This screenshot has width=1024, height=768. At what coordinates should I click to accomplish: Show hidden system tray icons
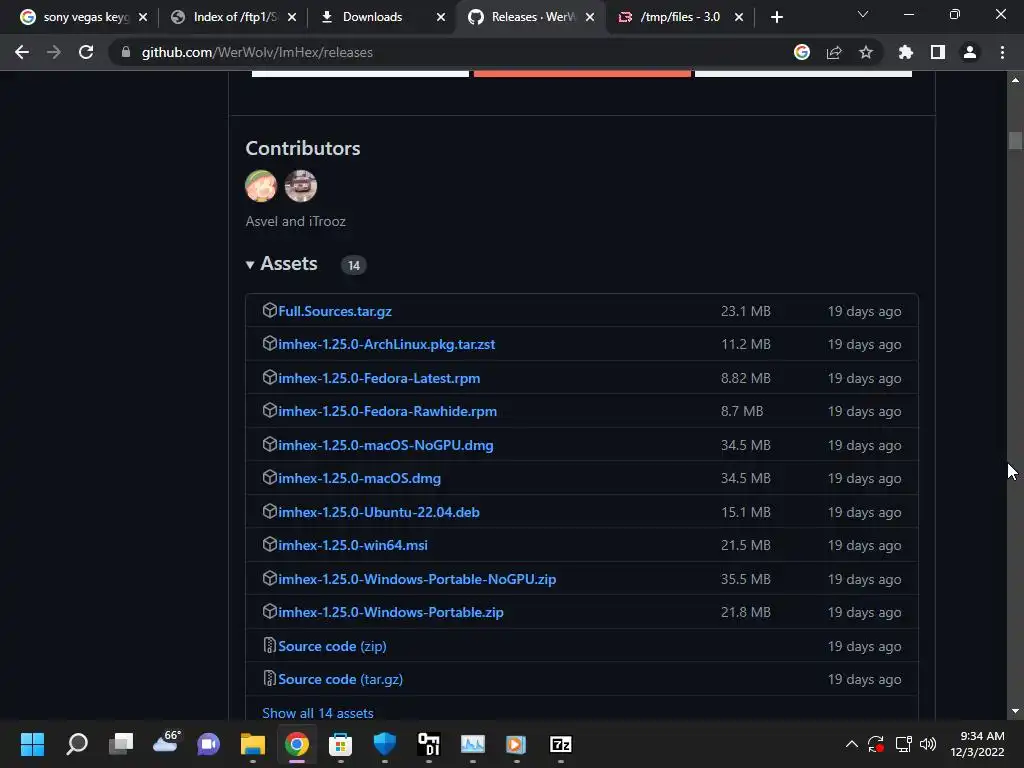(852, 744)
